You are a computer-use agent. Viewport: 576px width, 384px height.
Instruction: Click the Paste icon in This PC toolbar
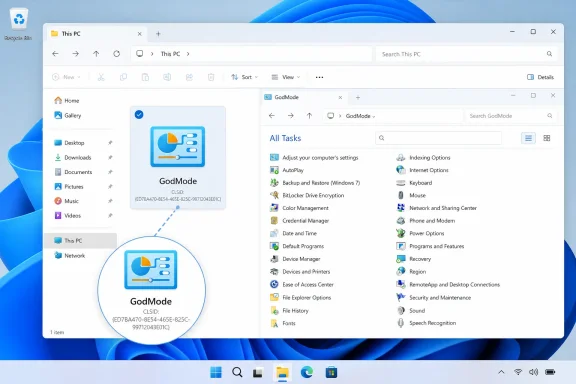(145, 77)
